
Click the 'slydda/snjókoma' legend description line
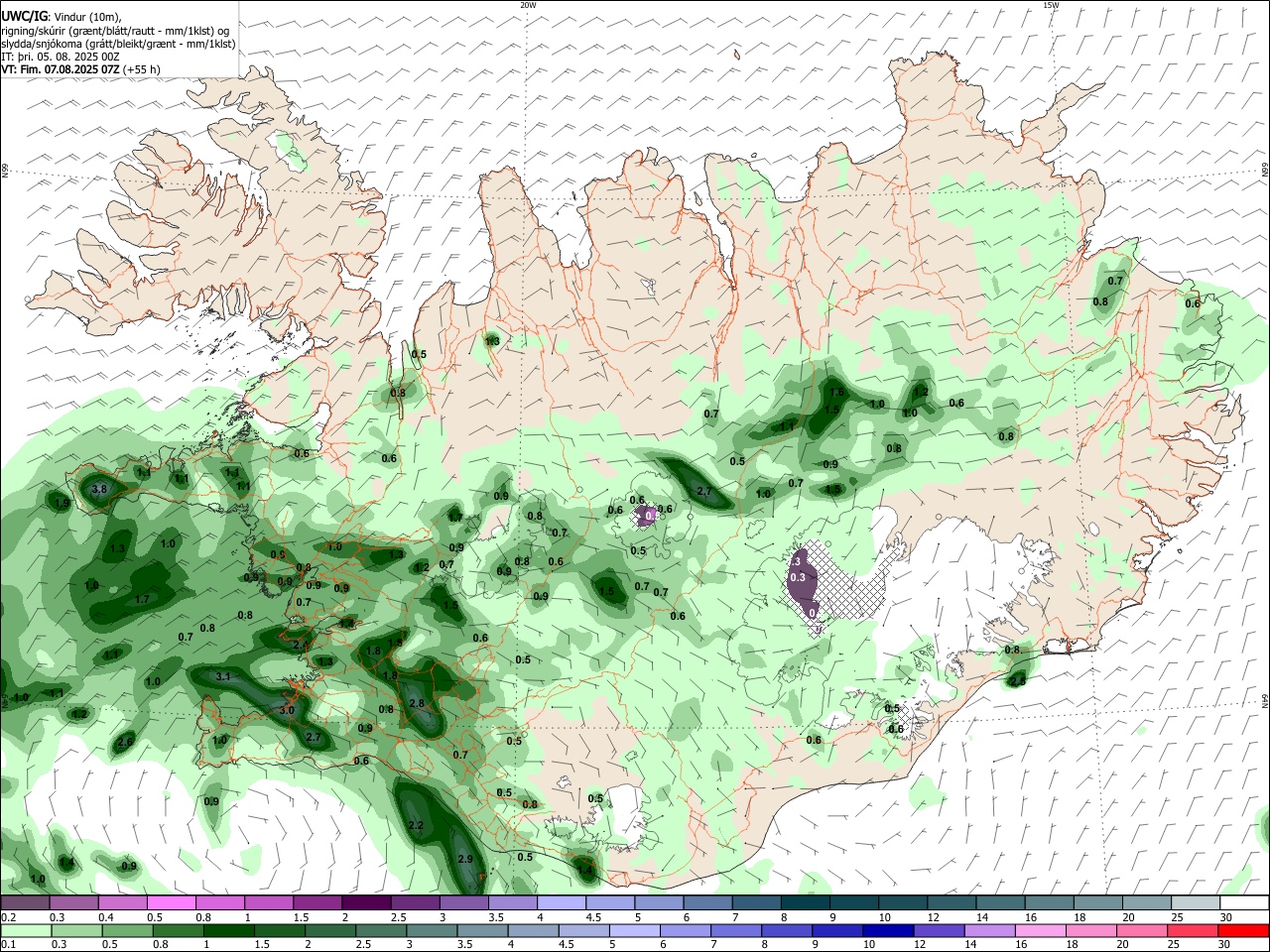(x=118, y=44)
